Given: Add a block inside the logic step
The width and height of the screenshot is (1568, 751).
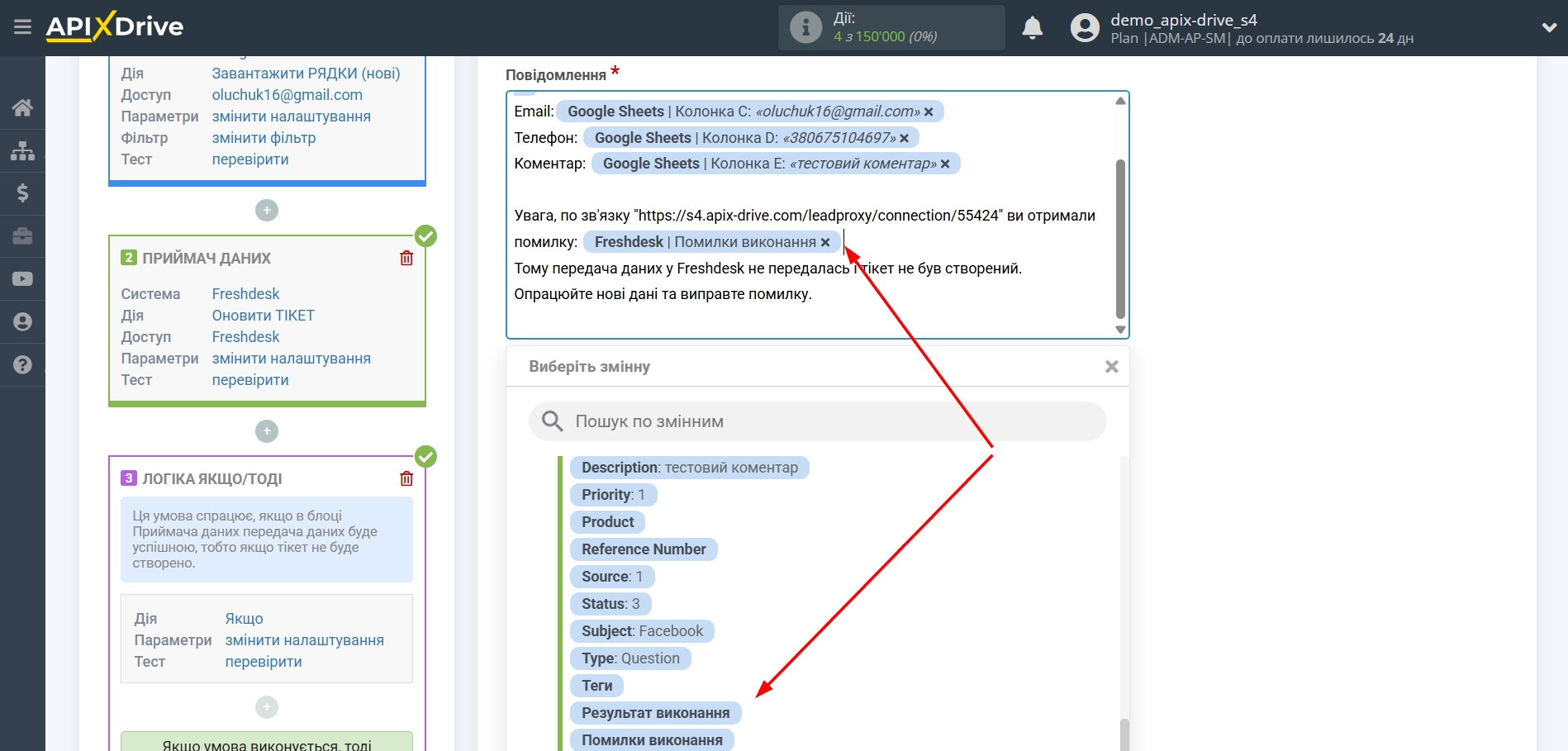Looking at the screenshot, I should (x=267, y=707).
